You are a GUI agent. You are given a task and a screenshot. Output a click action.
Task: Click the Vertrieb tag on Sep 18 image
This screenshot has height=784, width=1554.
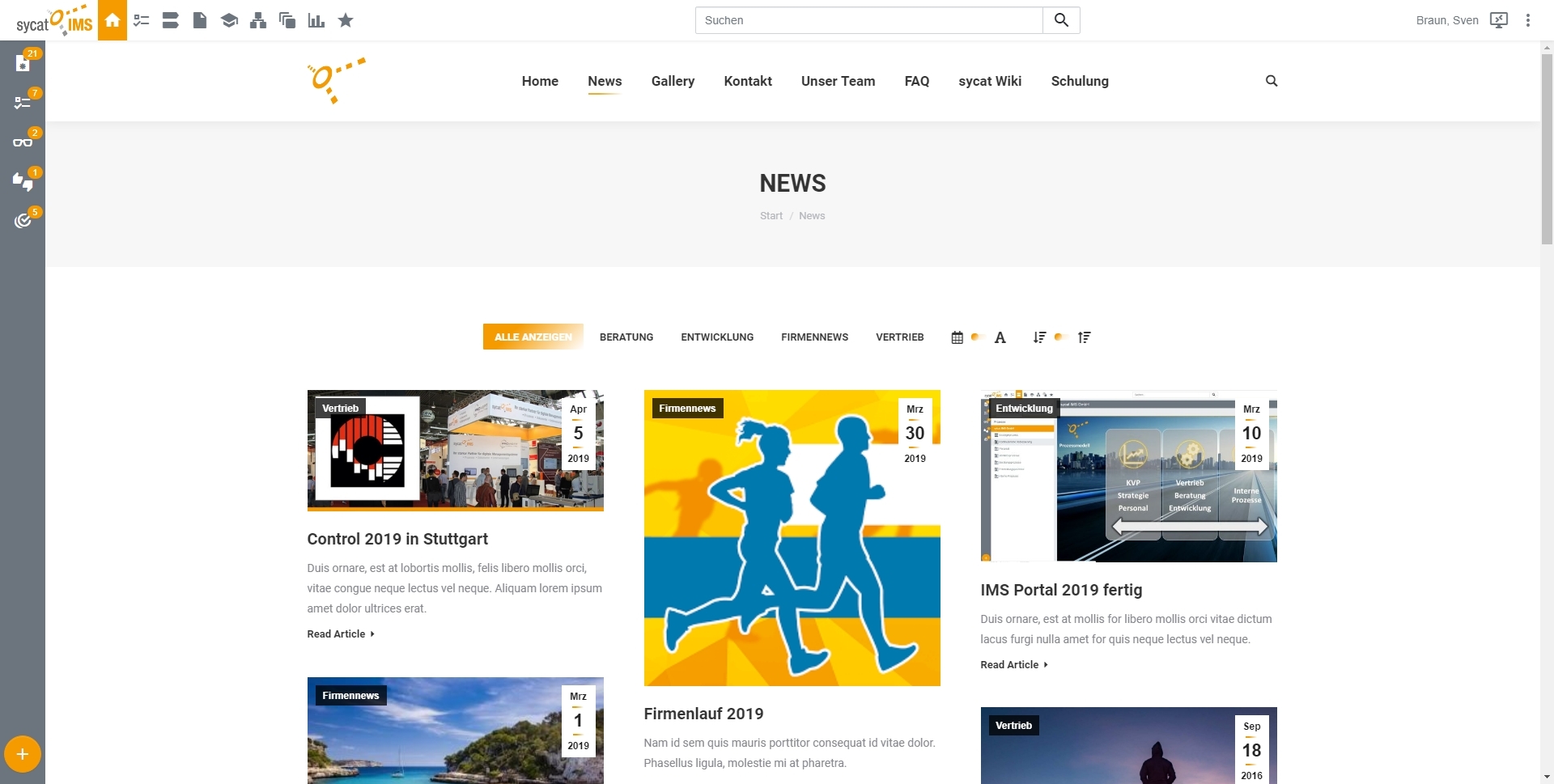tap(1013, 726)
